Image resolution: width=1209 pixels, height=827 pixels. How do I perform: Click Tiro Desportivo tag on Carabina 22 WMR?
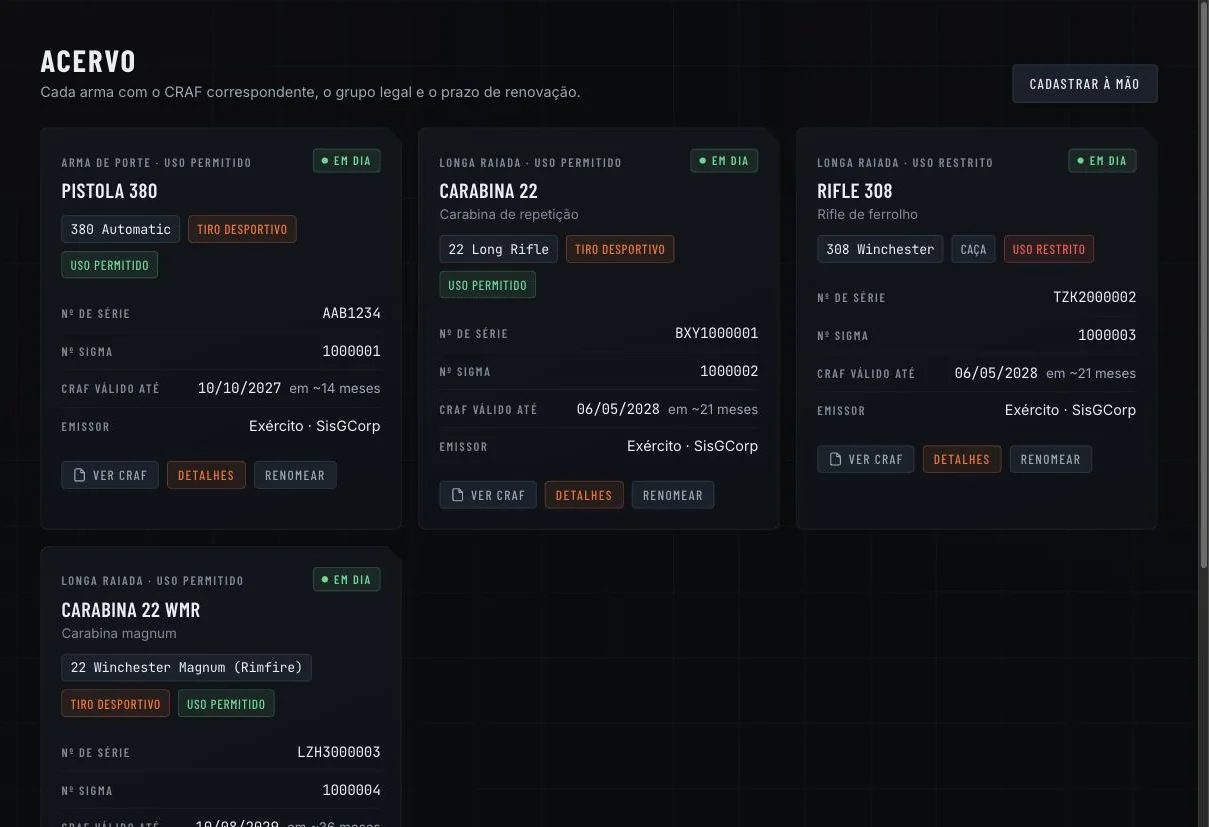pos(115,704)
